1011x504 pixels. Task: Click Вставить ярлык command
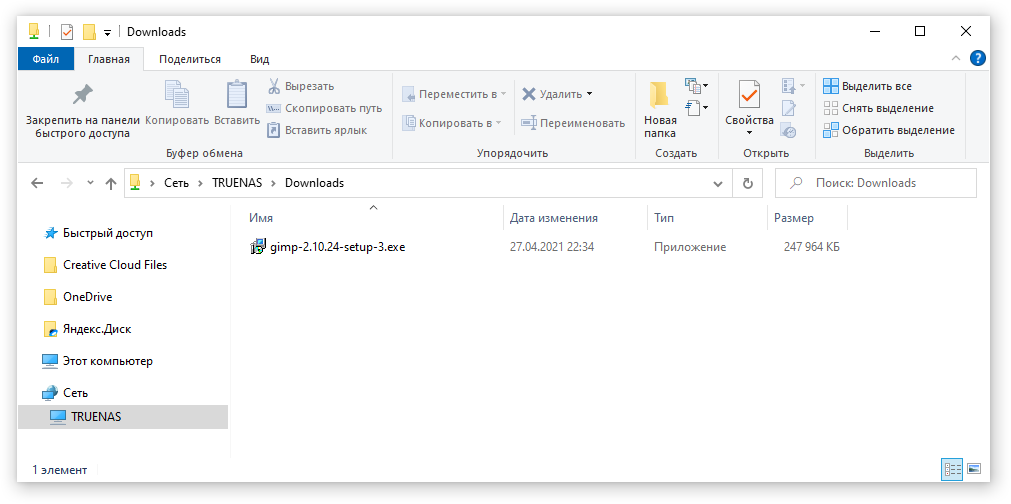[x=317, y=130]
